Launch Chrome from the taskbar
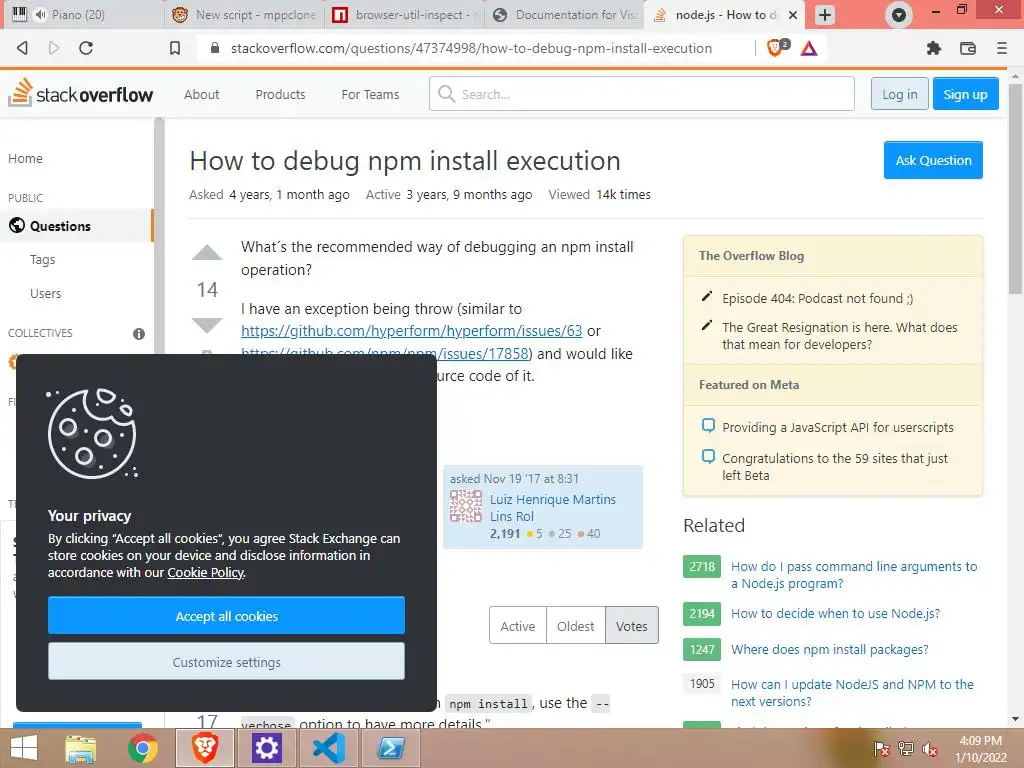This screenshot has width=1024, height=768. [x=142, y=748]
